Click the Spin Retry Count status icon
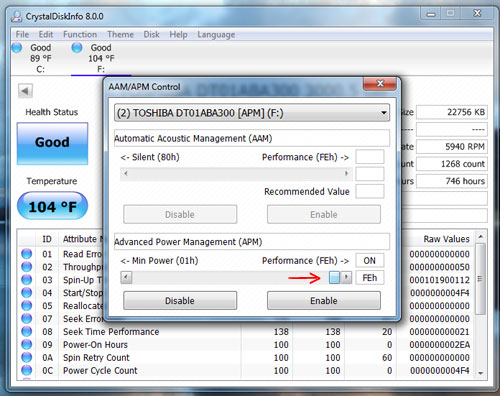Viewport: 500px width, 396px height. (x=26, y=357)
